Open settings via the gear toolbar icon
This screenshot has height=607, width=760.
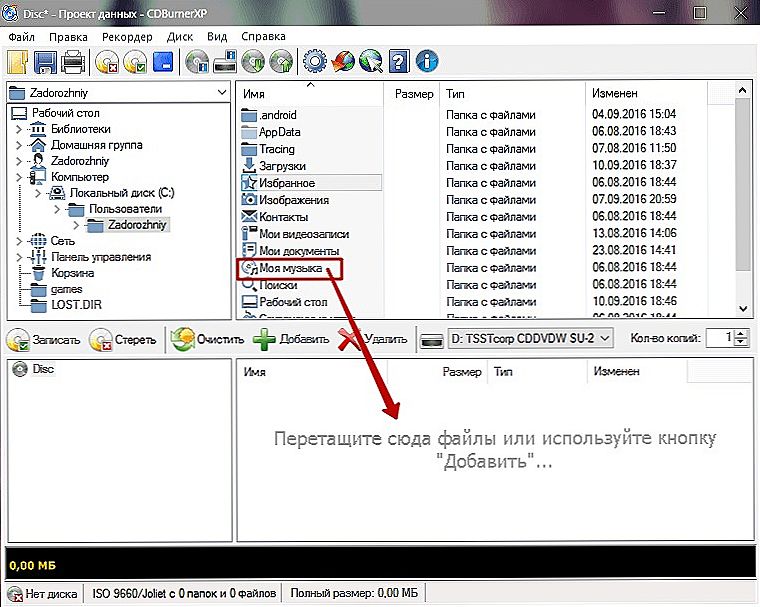point(315,62)
